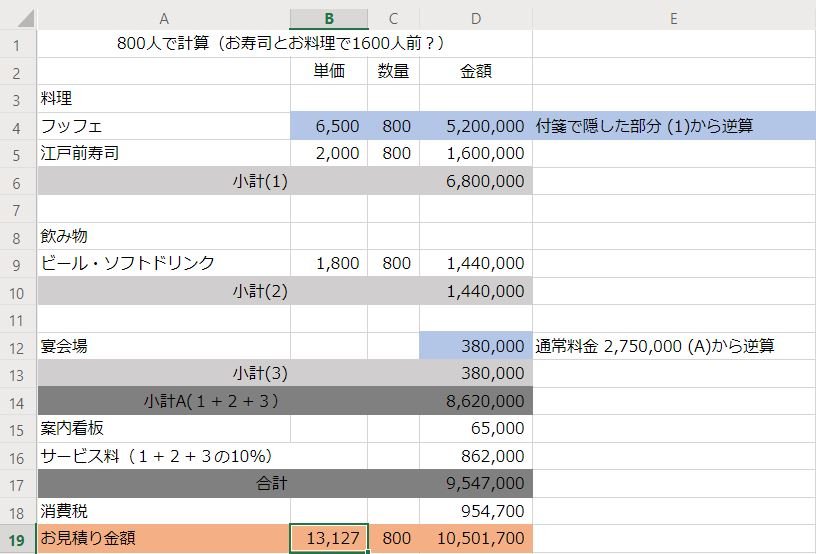The image size is (816, 554).
Task: Select column C header
Action: (x=393, y=19)
